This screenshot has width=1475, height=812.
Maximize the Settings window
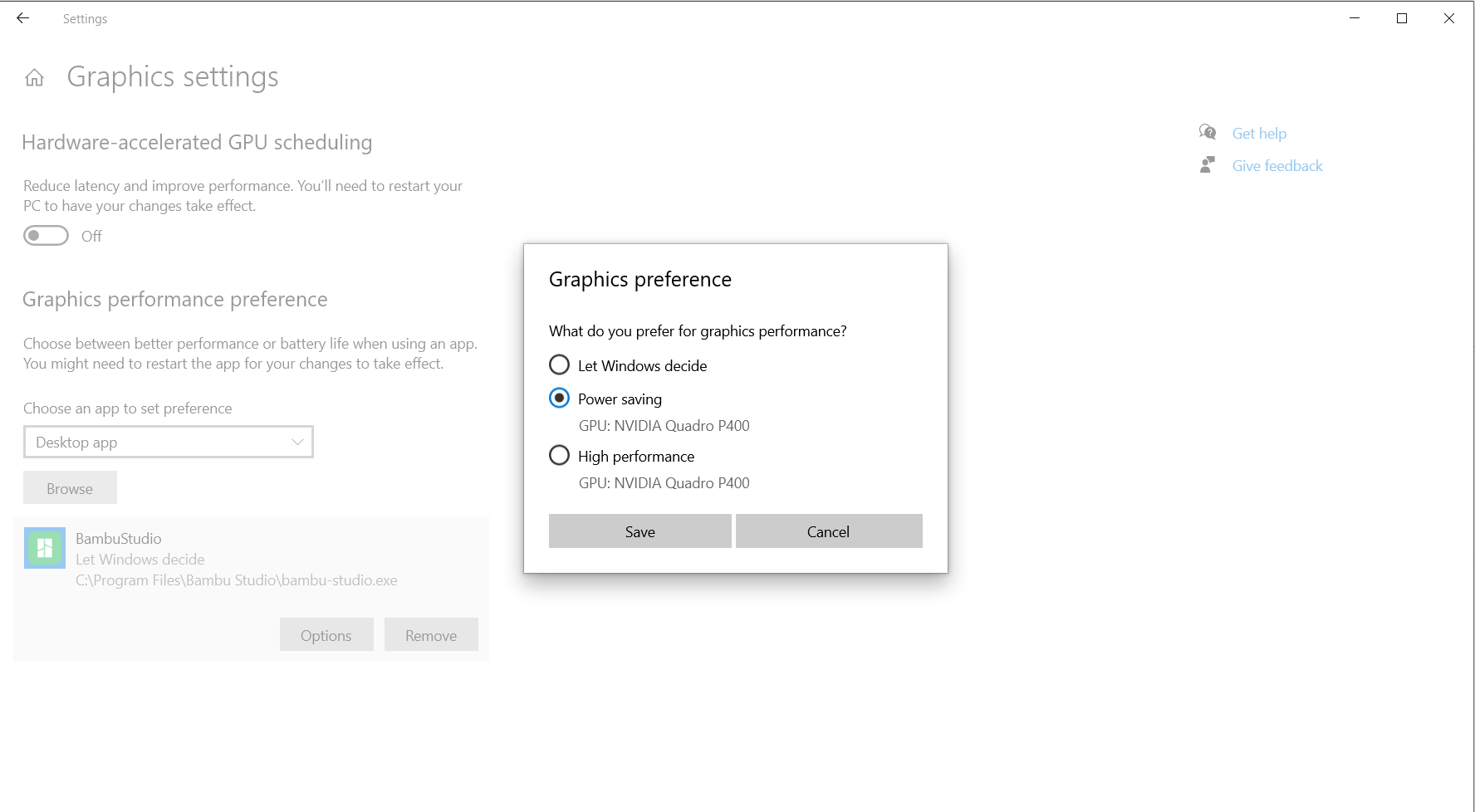click(x=1402, y=18)
